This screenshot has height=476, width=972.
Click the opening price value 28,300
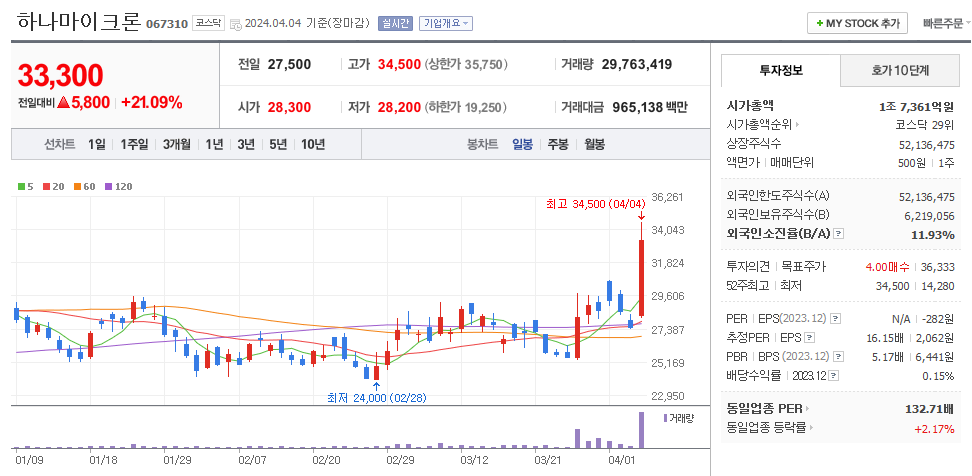(289, 107)
